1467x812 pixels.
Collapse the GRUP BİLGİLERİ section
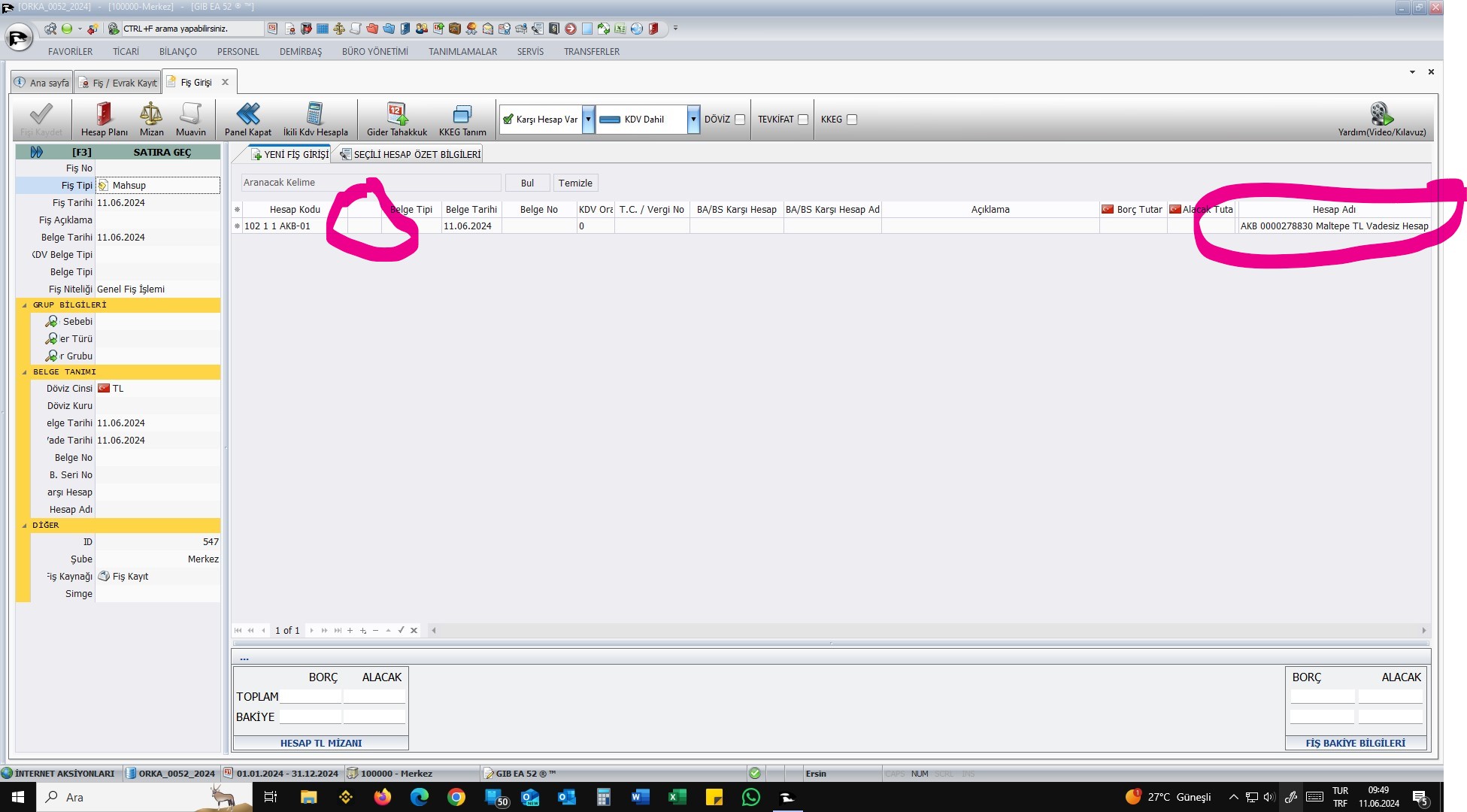tap(25, 305)
